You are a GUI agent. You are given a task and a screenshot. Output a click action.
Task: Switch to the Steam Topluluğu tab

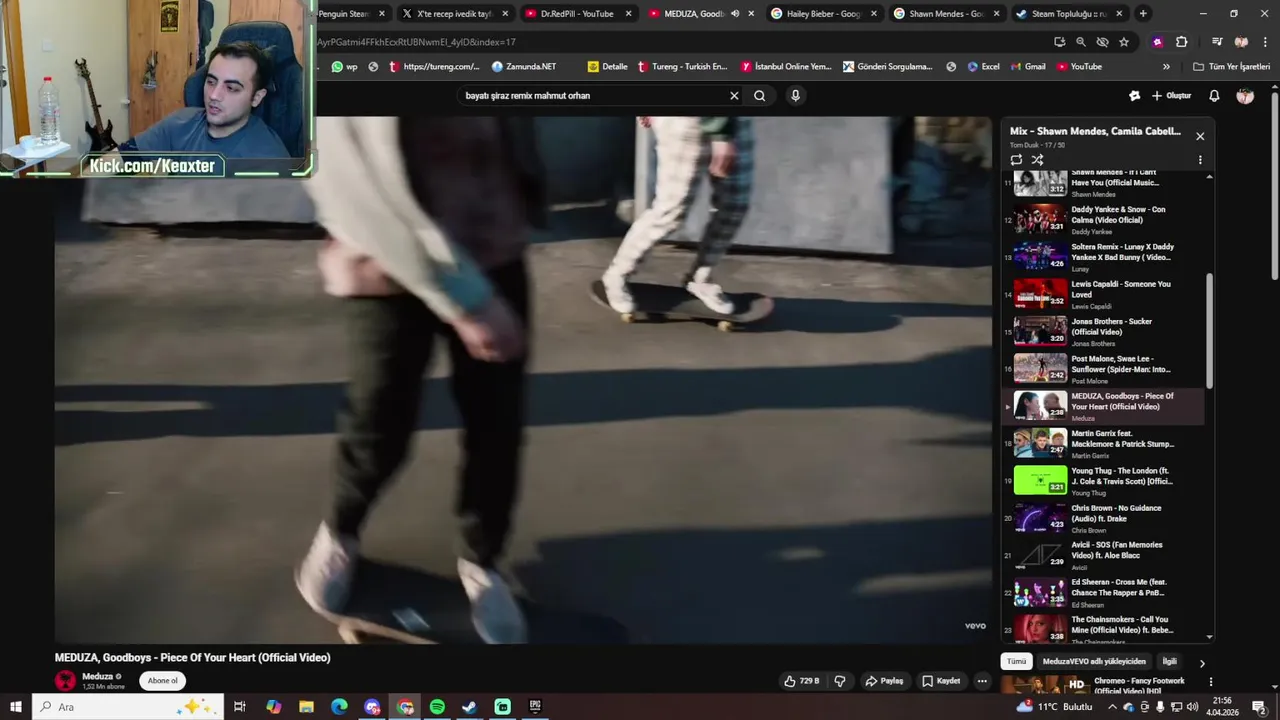[x=1070, y=14]
